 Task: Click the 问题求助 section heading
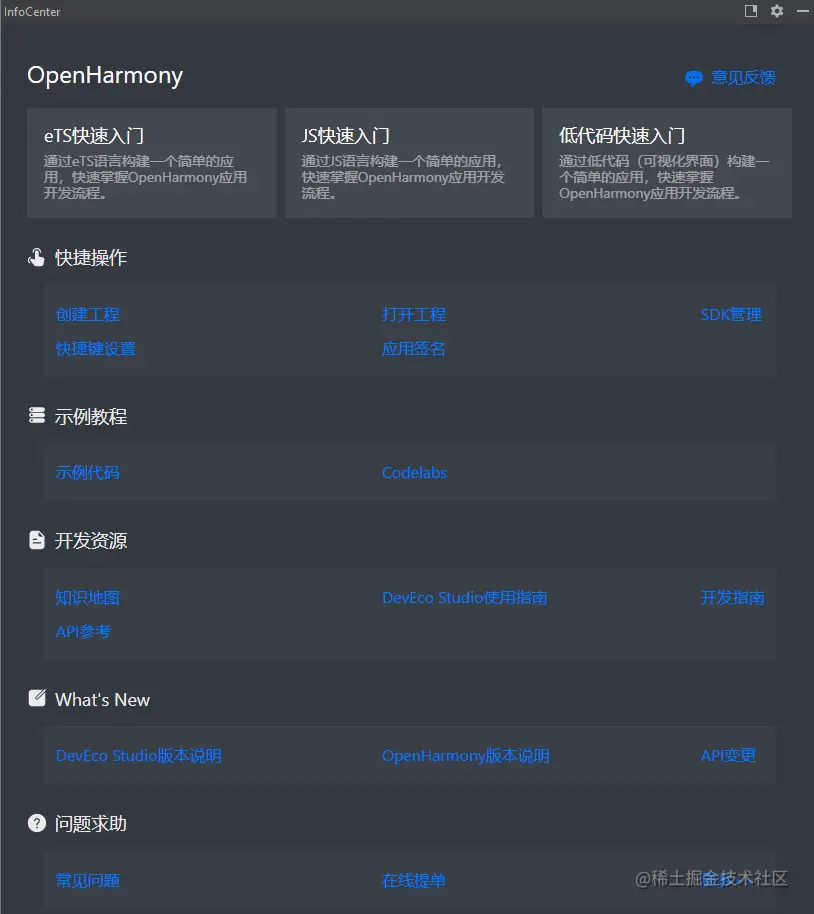point(91,824)
